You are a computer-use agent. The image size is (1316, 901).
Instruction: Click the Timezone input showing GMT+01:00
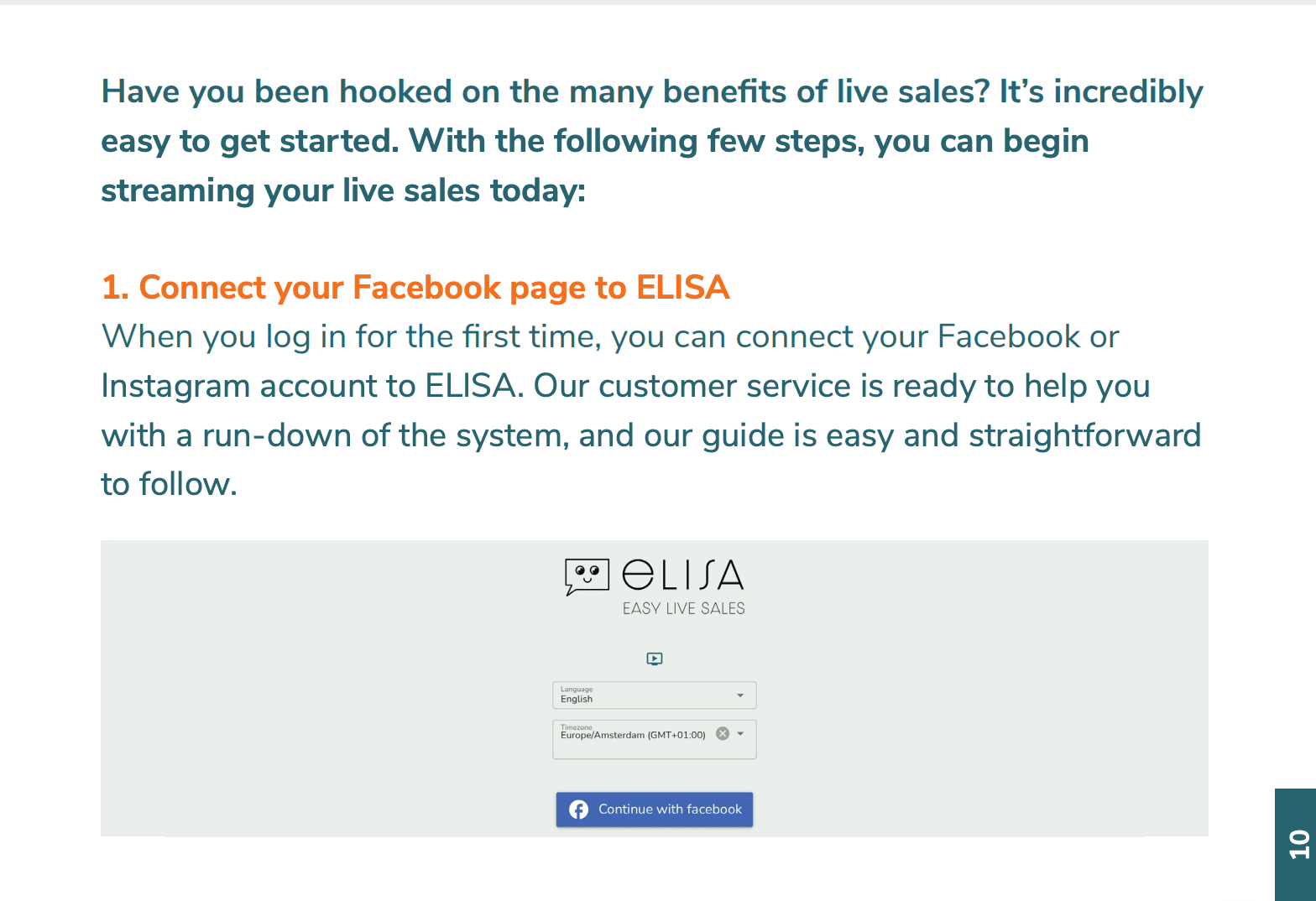tap(634, 735)
